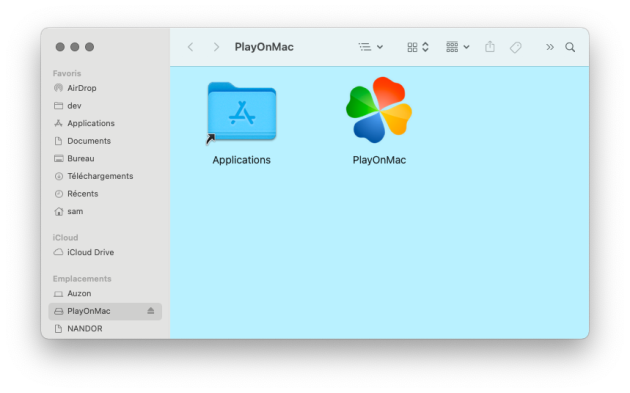The height and width of the screenshot is (393, 630).
Task: Click the sam house icon
Action: point(59,211)
